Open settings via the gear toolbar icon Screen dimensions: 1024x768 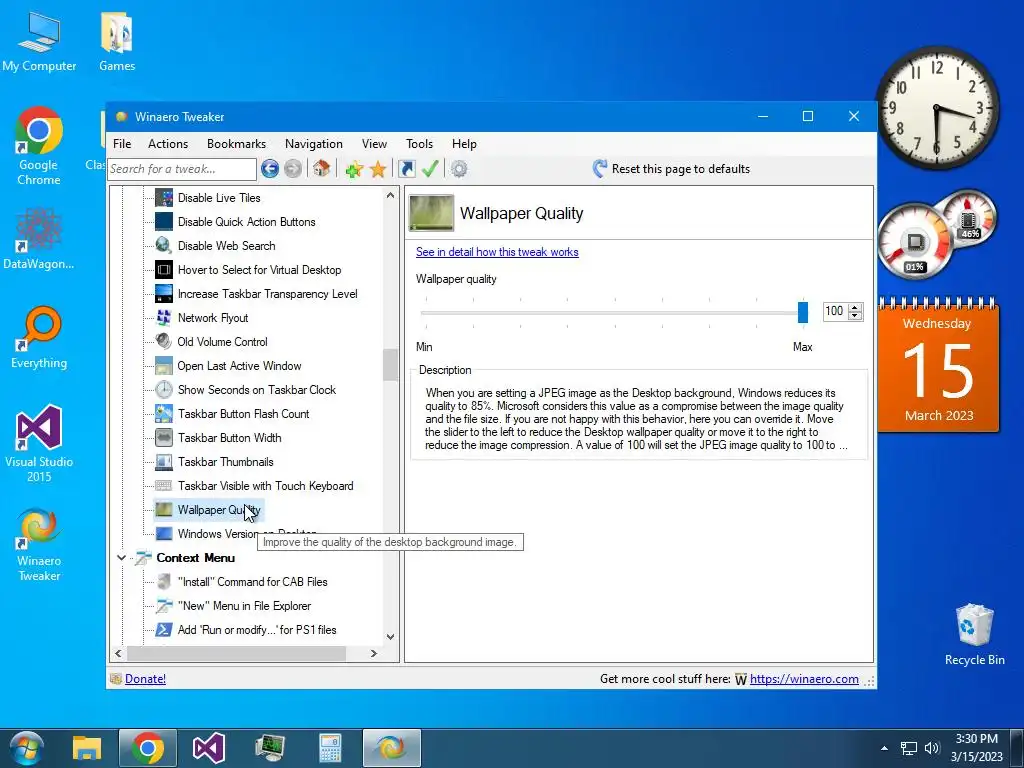coord(459,169)
